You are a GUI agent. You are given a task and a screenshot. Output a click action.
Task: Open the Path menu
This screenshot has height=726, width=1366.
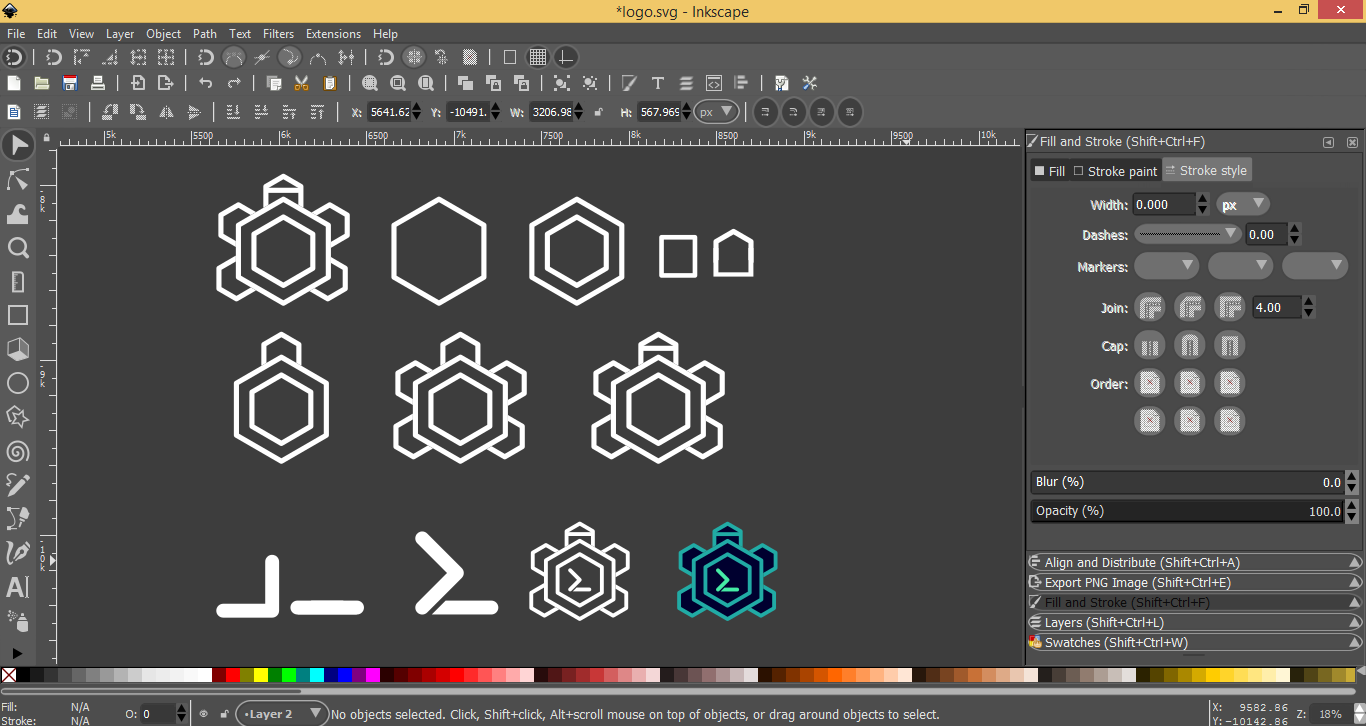[205, 34]
